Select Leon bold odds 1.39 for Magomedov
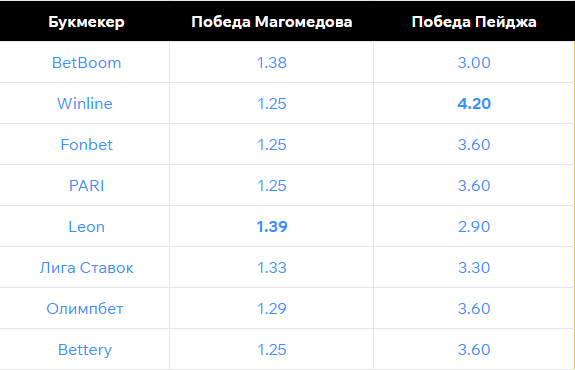 [x=272, y=227]
